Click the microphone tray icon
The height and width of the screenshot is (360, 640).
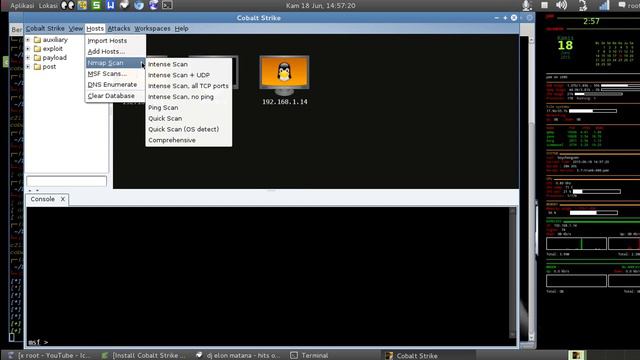527,5
